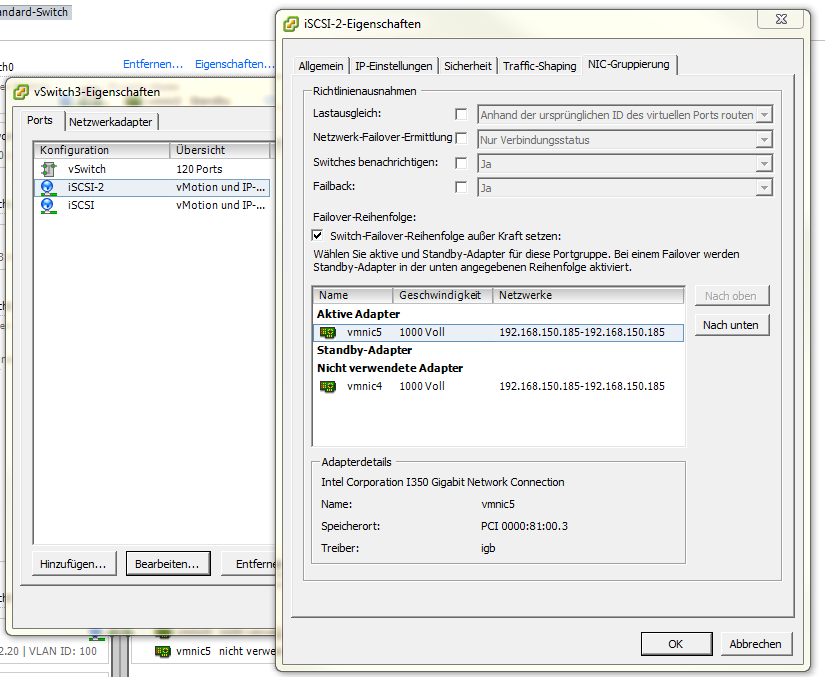Screen dimensions: 825x677
Task: Uncheck Switch-Failover-Reihenfolge außer Kraft setzen
Action: tap(318, 235)
